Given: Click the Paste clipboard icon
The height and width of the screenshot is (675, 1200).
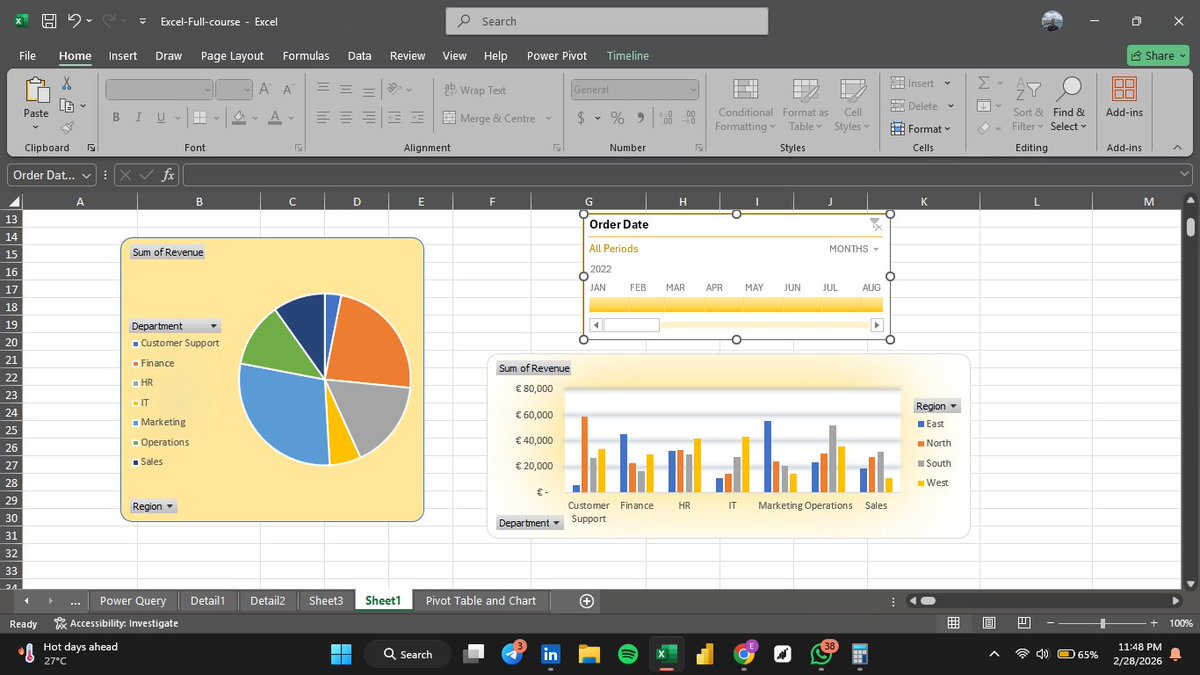Looking at the screenshot, I should click(x=36, y=90).
